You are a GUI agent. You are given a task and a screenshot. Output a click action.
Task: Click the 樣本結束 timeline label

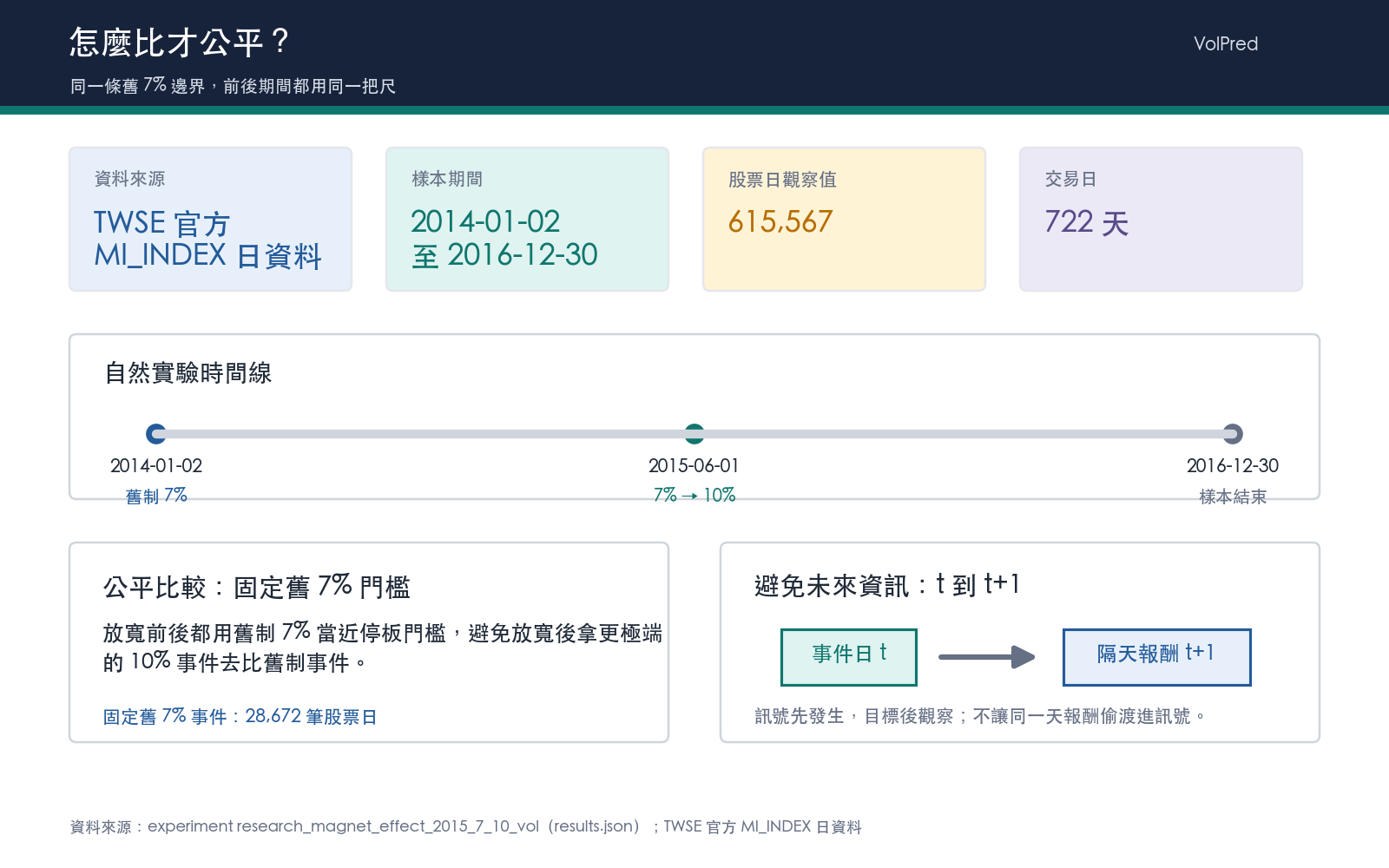(1233, 496)
